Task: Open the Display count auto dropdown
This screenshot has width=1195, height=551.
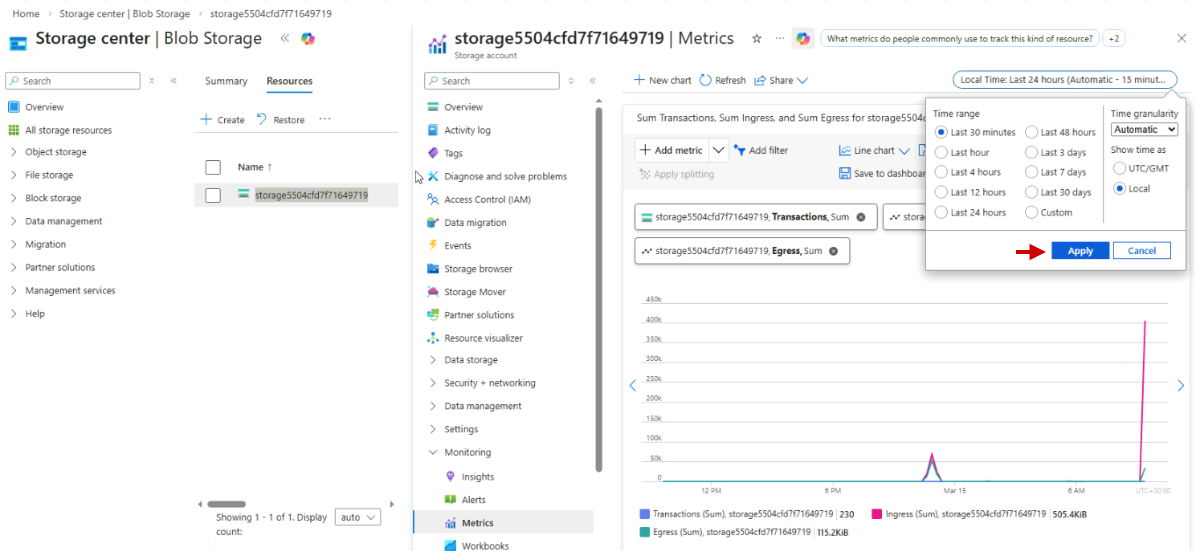Action: 358,517
